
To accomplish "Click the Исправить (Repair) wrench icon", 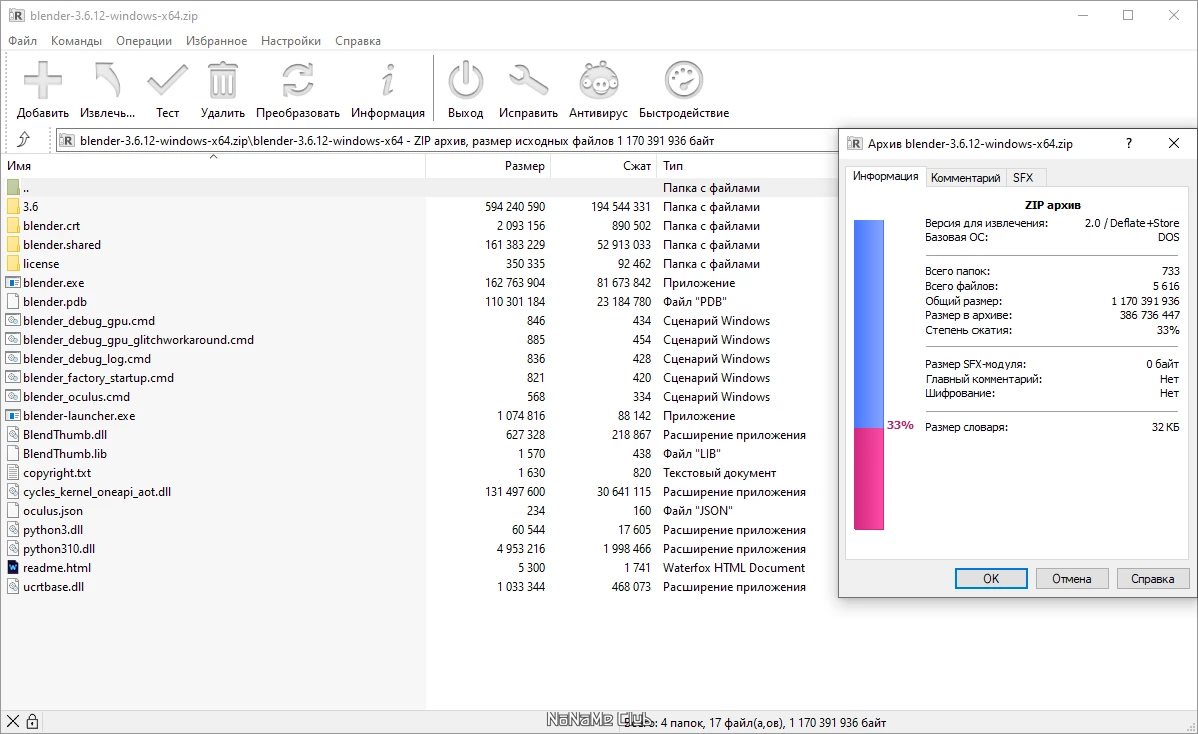I will tap(528, 81).
